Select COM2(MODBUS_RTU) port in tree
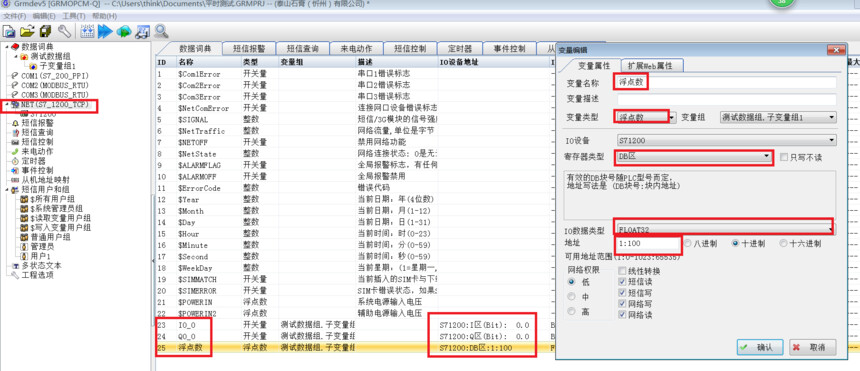This screenshot has width=860, height=371. click(x=55, y=85)
